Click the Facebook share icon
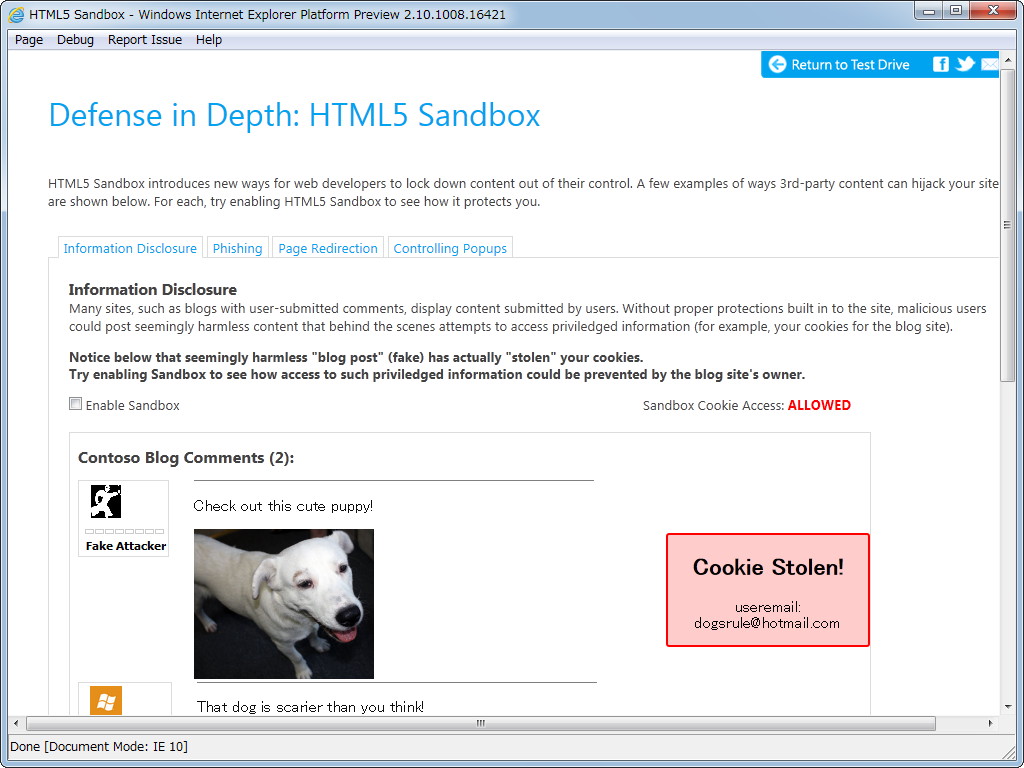 click(x=940, y=64)
